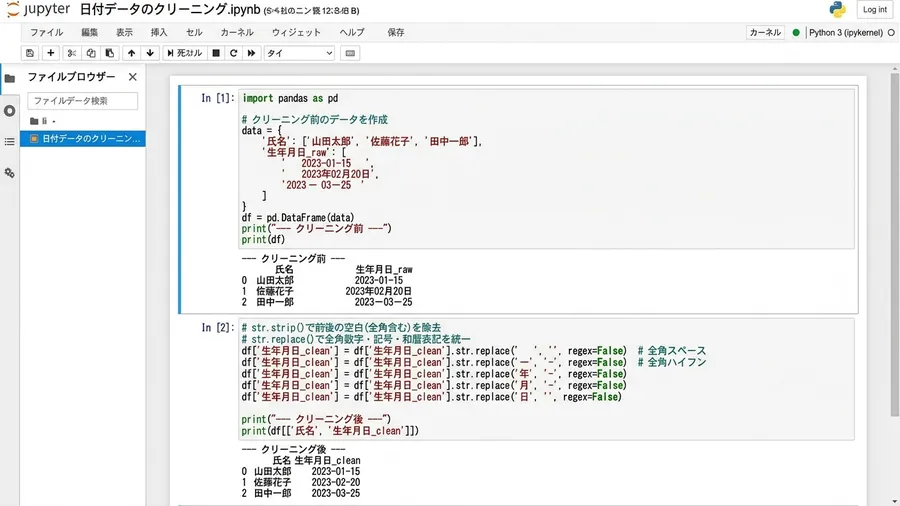This screenshot has width=900, height=506.
Task: Click the Python 3 (ipykernel) kernel name
Action: 845,33
